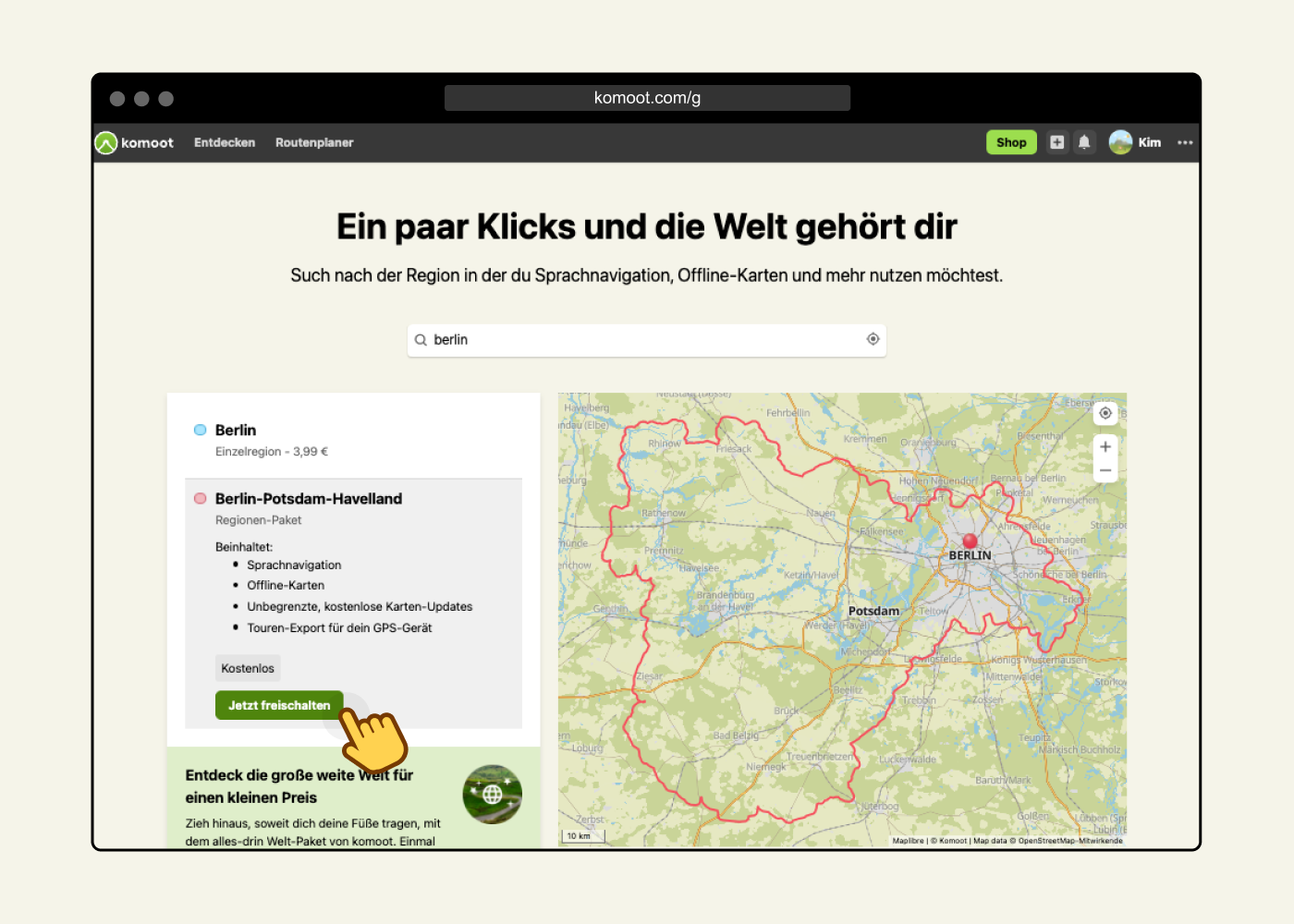The height and width of the screenshot is (924, 1294).
Task: Open the three-dot more menu in header
Action: (x=1185, y=142)
